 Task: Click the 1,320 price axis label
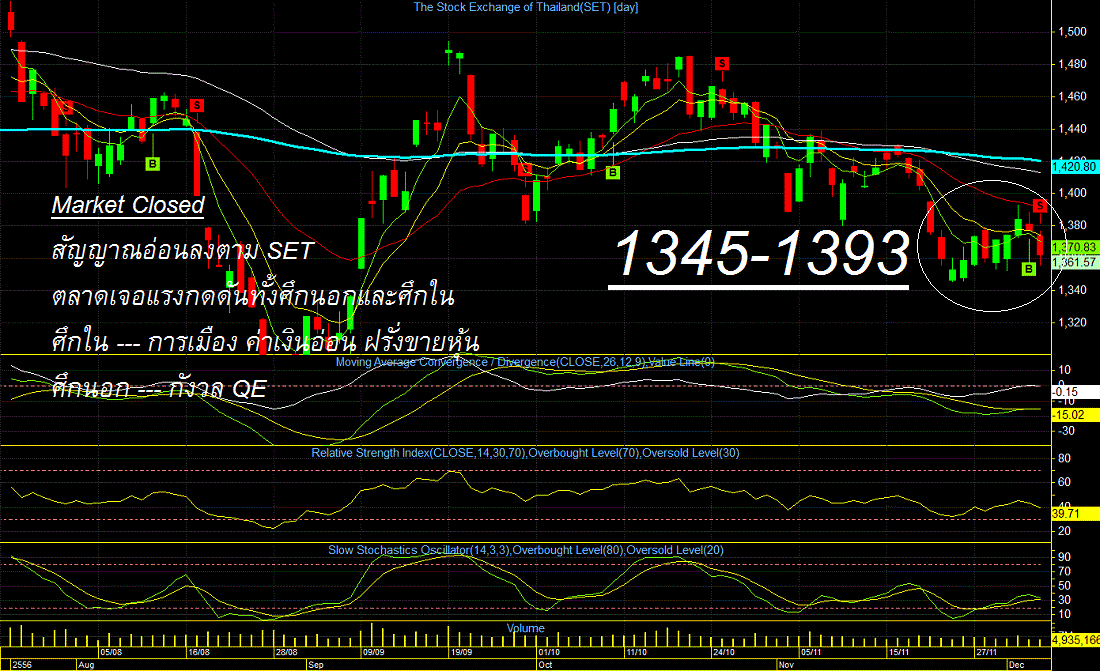[1073, 322]
